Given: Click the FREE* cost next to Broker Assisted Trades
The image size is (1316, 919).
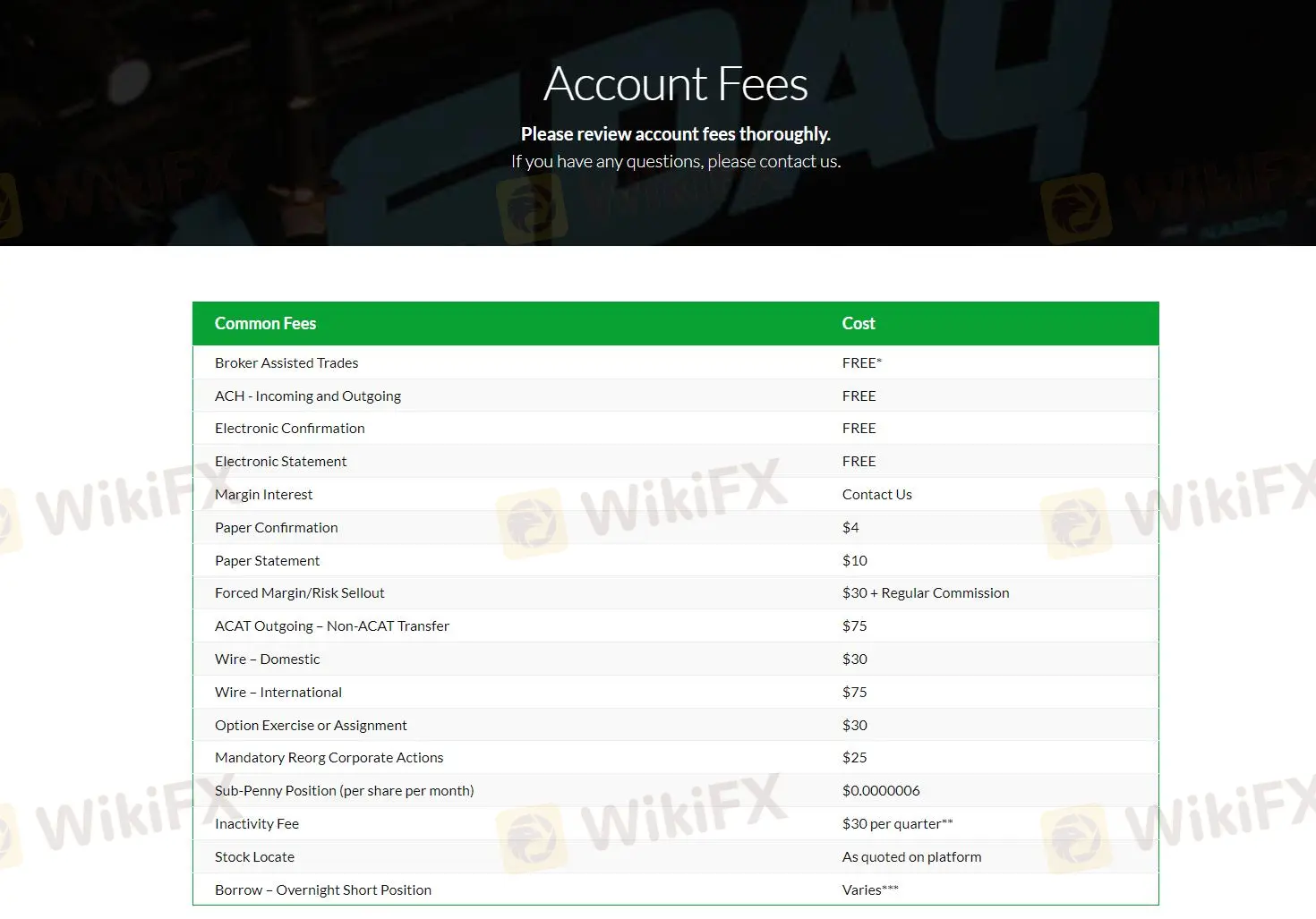Looking at the screenshot, I should [x=861, y=362].
